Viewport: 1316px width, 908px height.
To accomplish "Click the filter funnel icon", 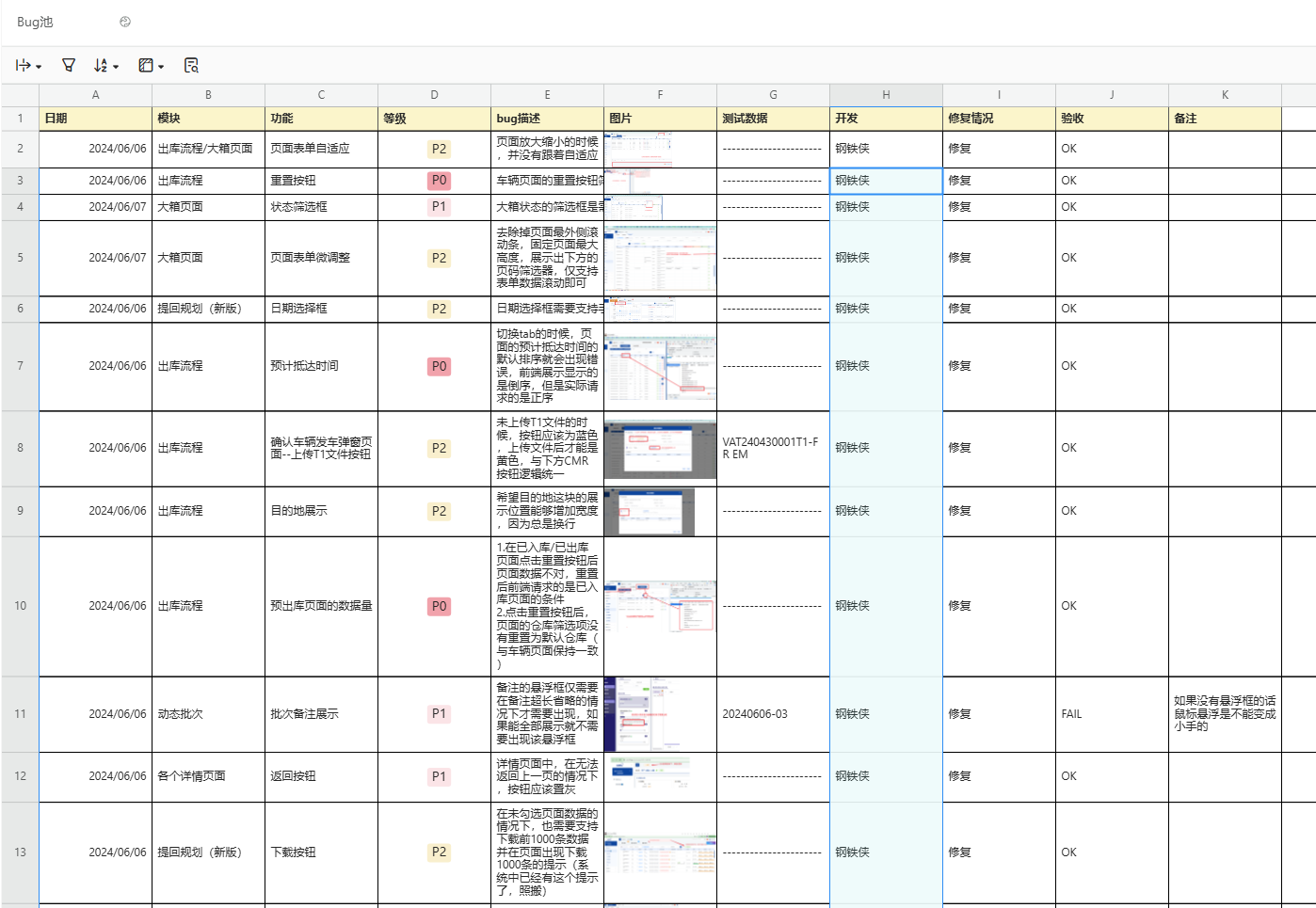I will click(69, 65).
